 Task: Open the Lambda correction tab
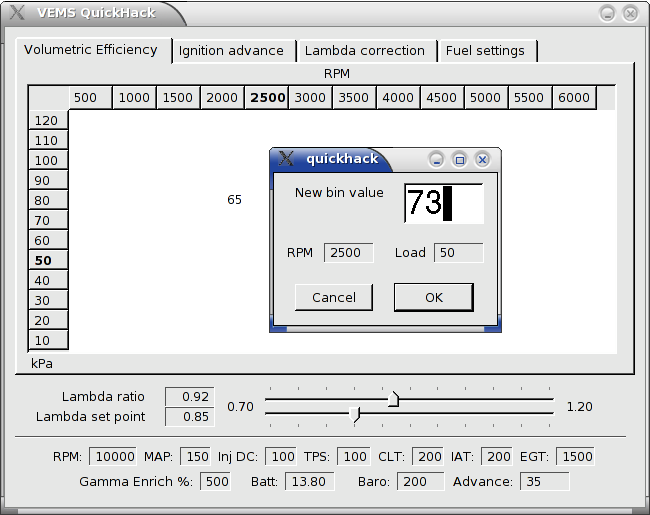click(x=367, y=51)
